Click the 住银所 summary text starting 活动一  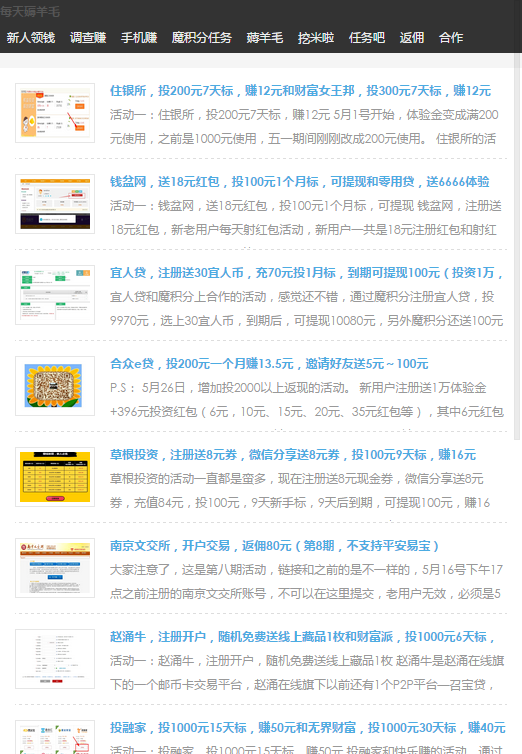click(x=304, y=126)
